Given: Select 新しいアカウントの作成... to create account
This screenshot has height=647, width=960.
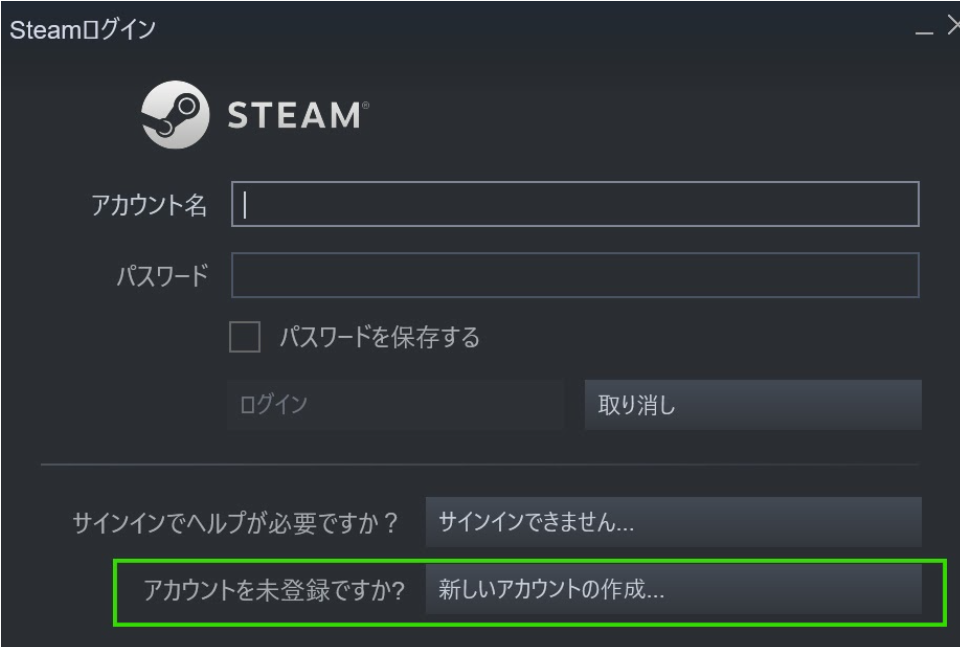Looking at the screenshot, I should pyautogui.click(x=673, y=589).
